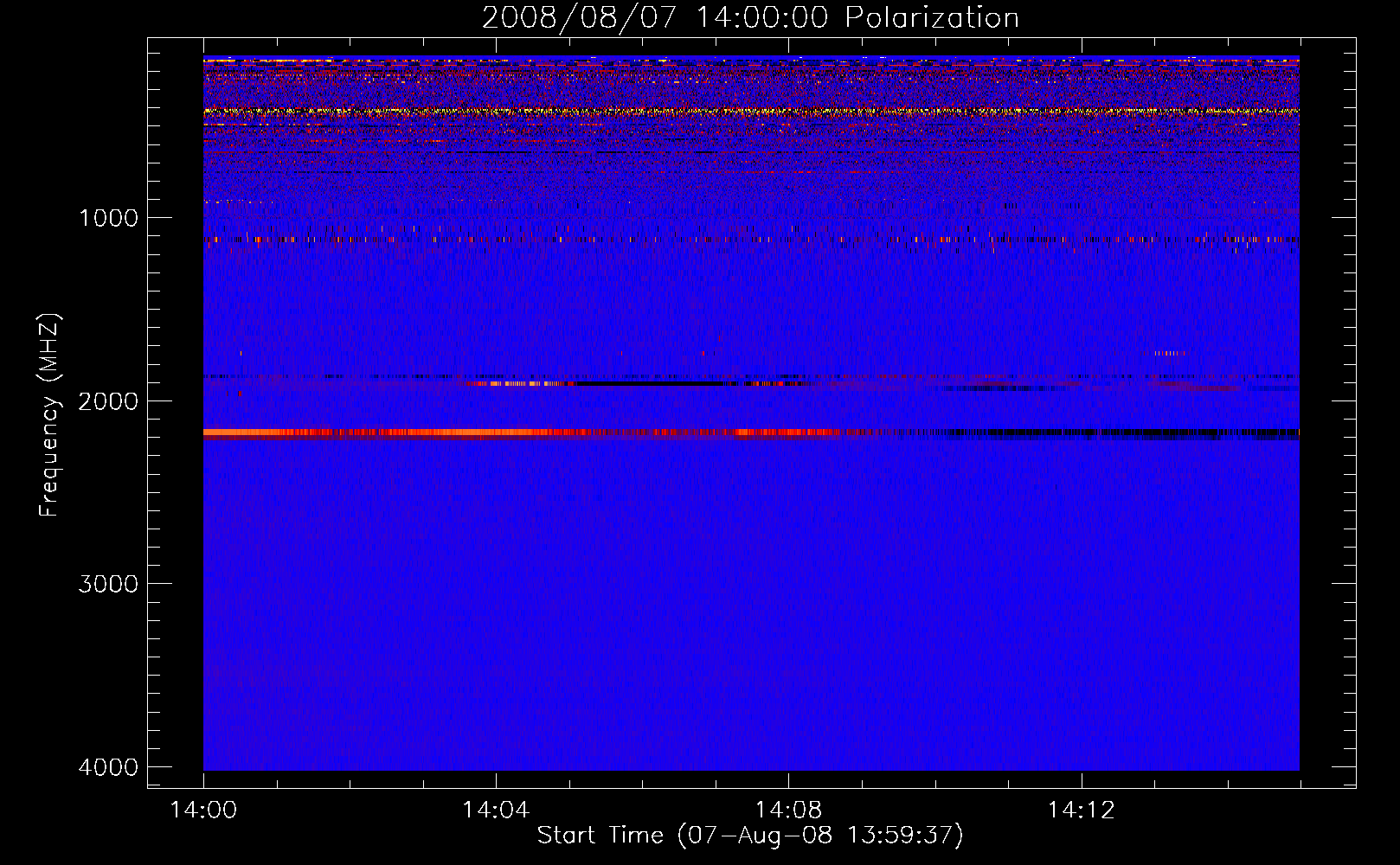Viewport: 1400px width, 865px height.
Task: Click the 14:00 time tick label
Action: tap(203, 811)
